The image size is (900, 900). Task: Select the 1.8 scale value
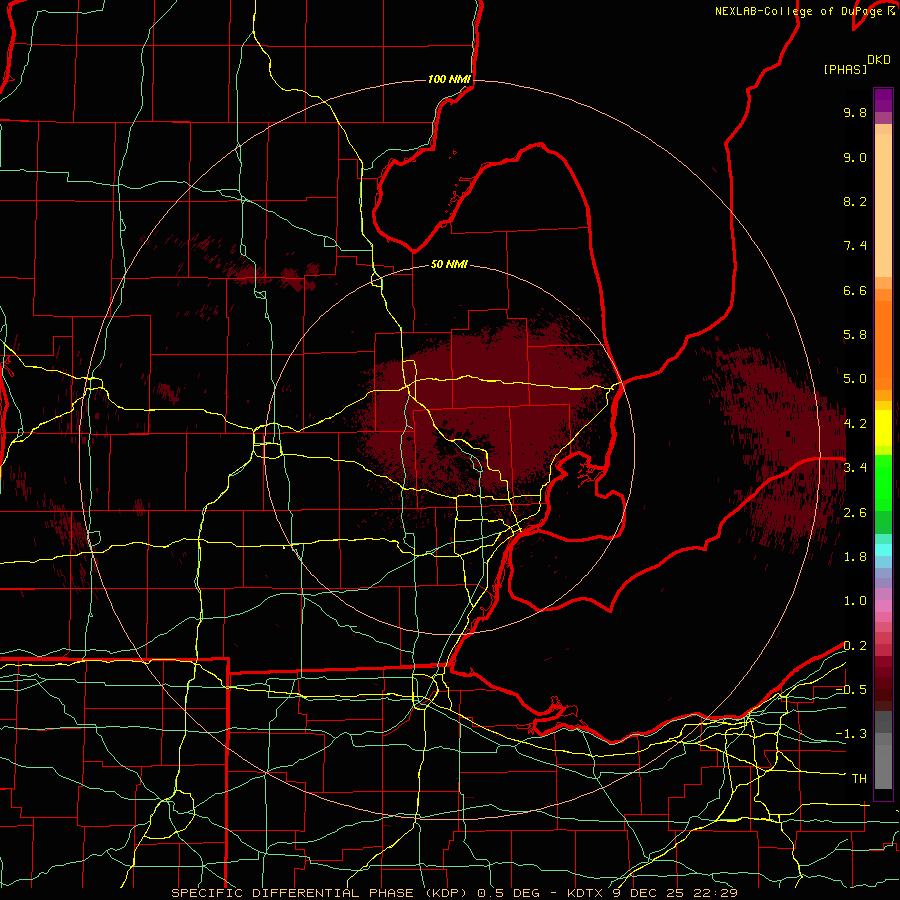(x=855, y=557)
